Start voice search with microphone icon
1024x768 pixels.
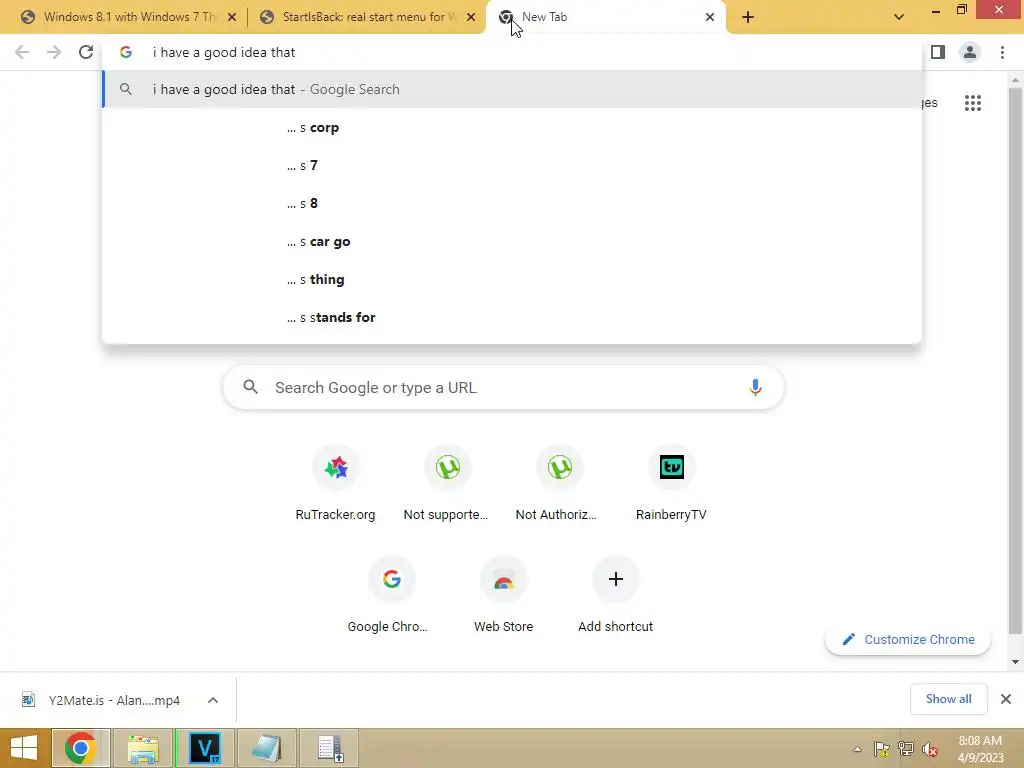755,387
